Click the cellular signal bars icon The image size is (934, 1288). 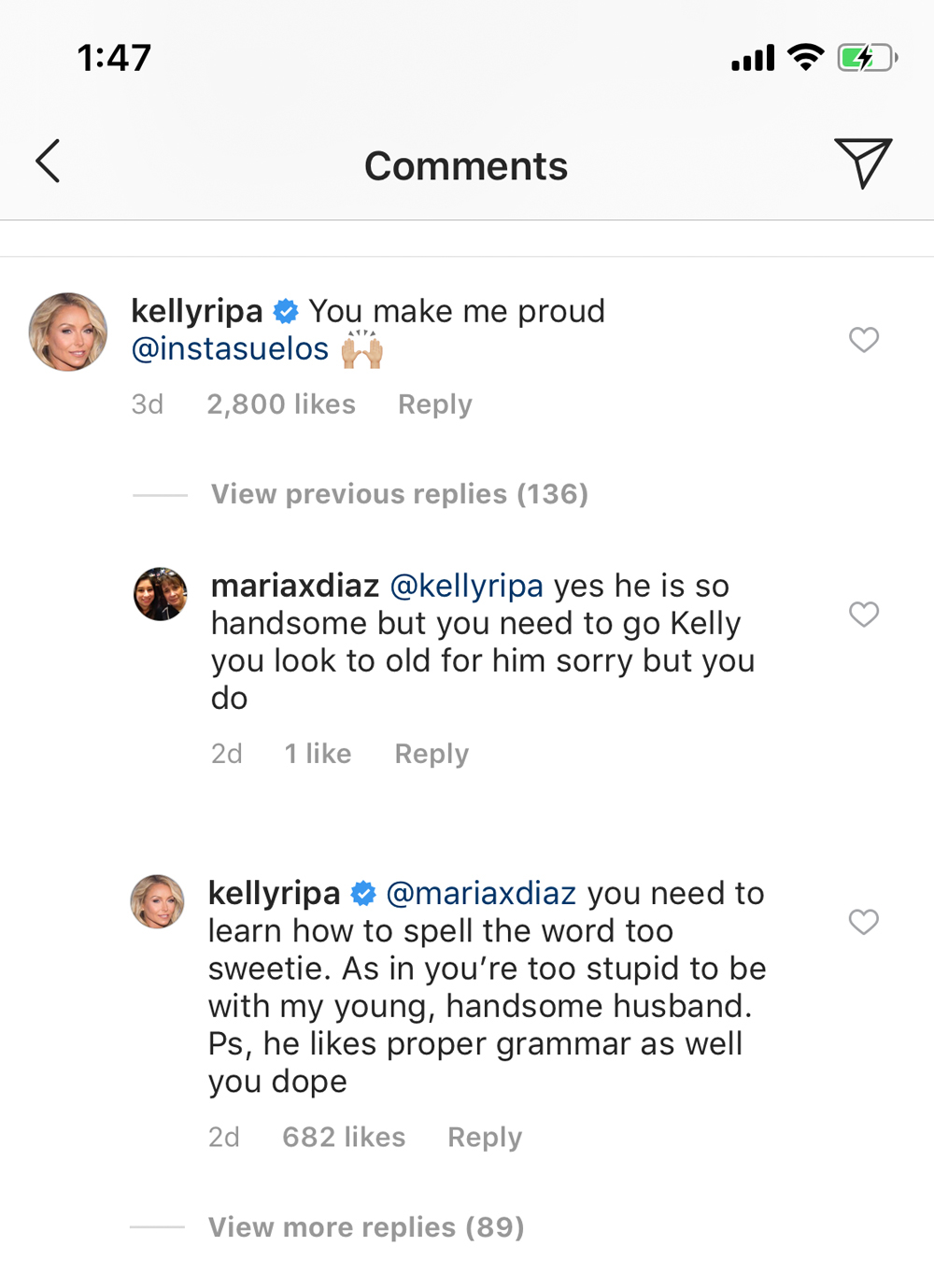(753, 57)
